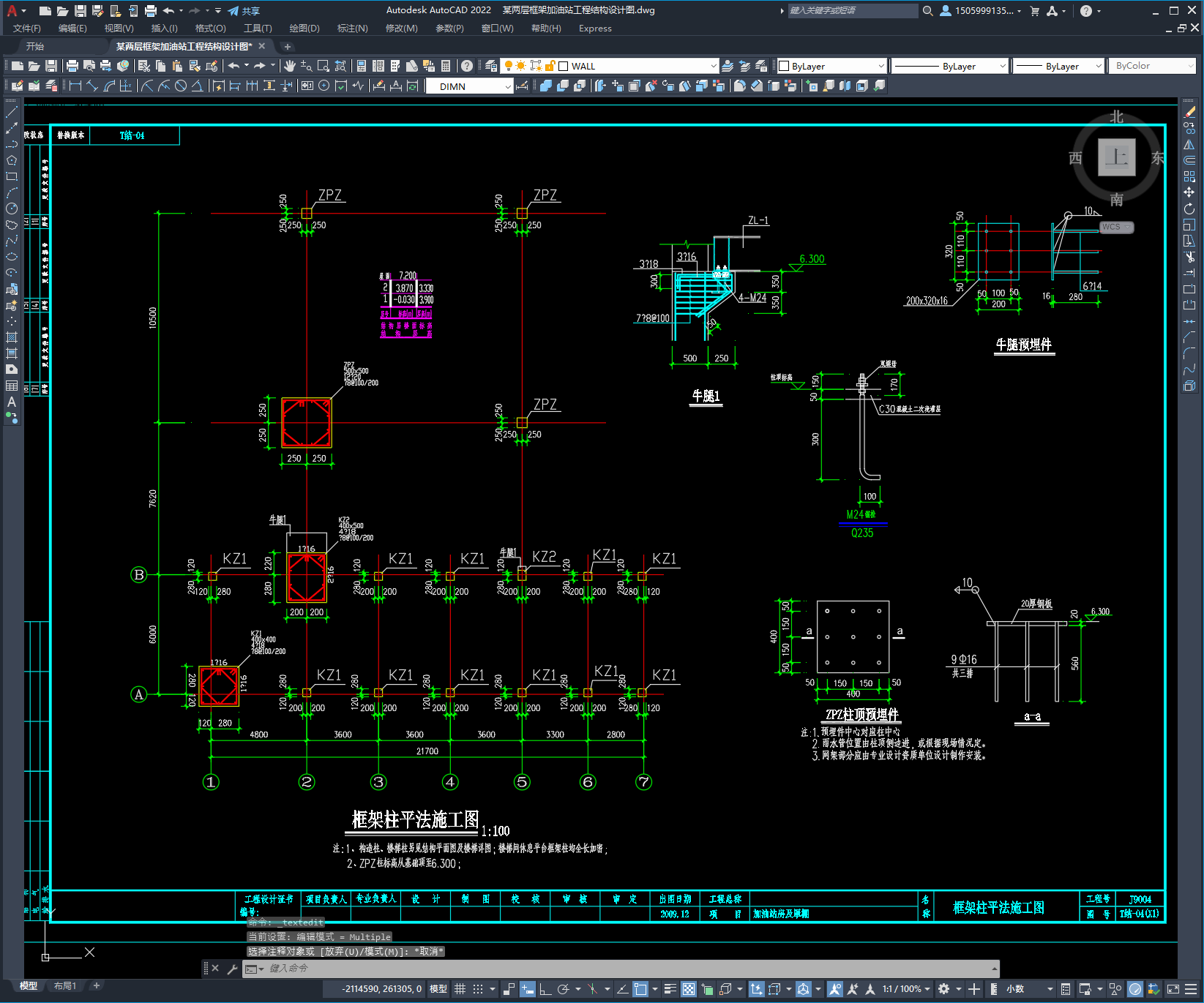Switch to the 开始 tab

pos(35,46)
